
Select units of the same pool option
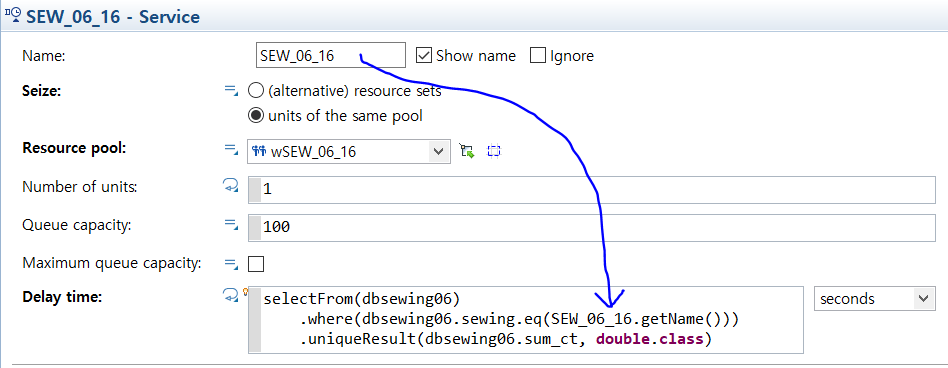[256, 115]
